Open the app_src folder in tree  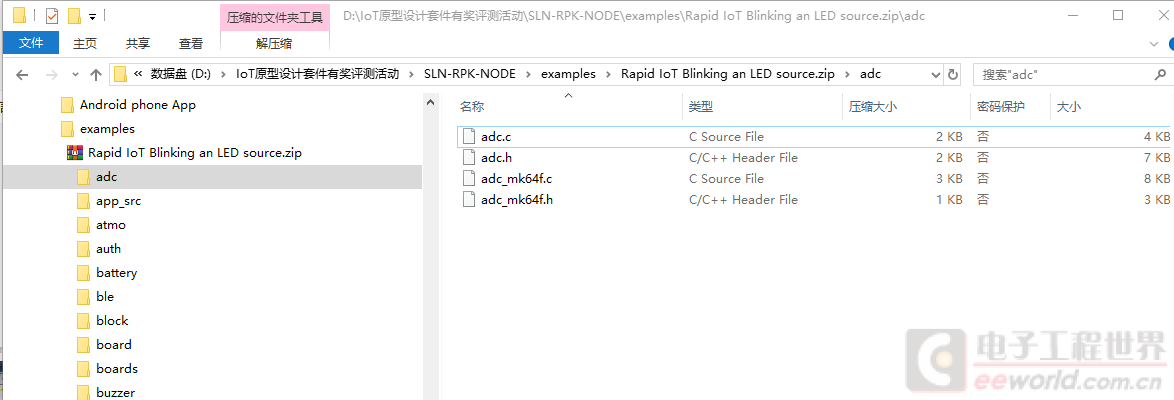(118, 201)
